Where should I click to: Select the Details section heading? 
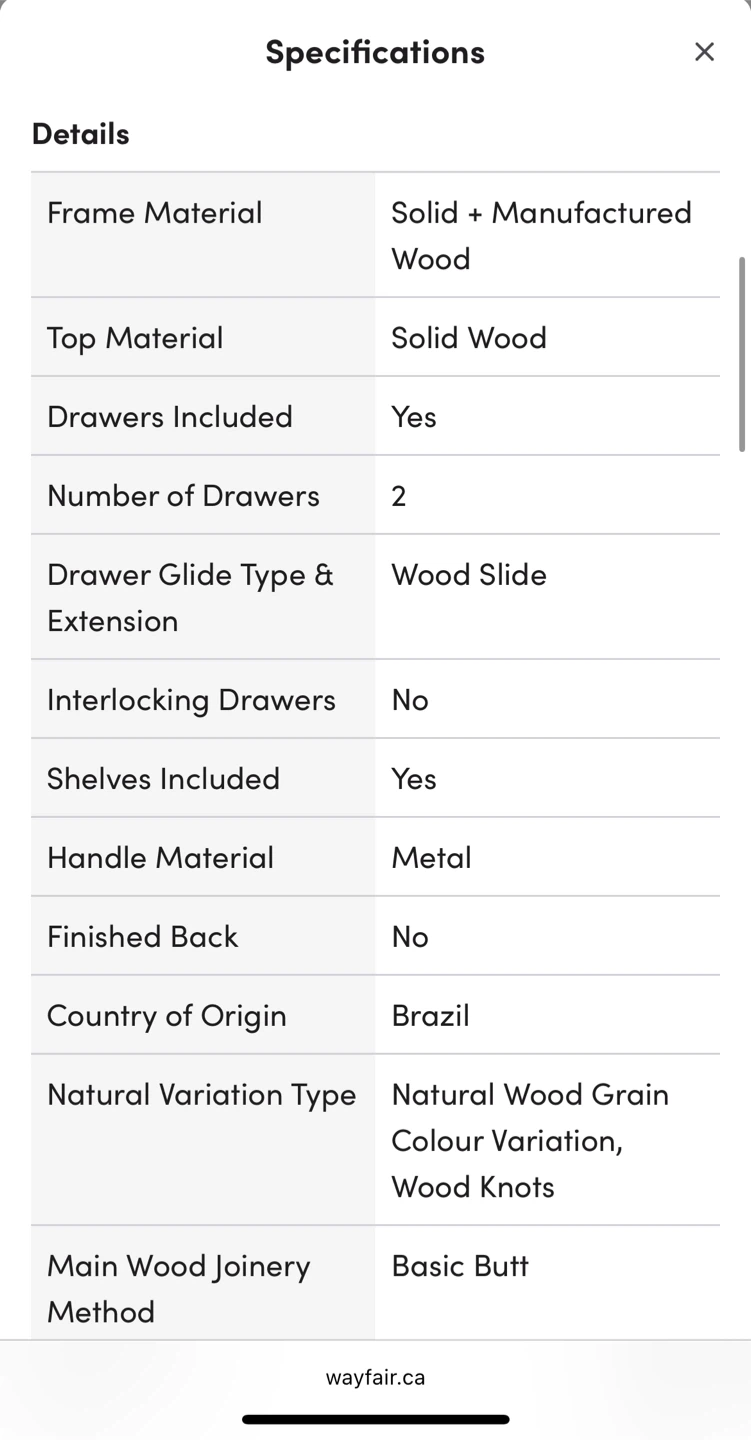tap(81, 133)
